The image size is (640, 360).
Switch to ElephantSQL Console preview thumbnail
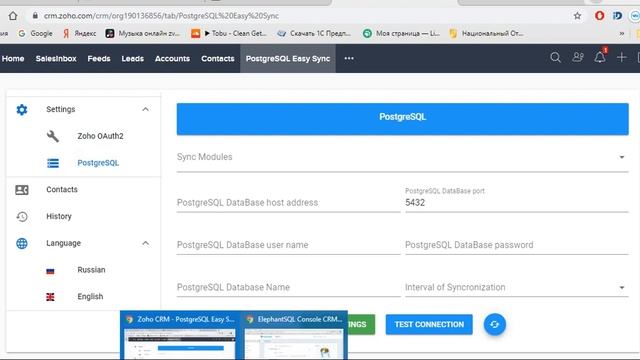tap(294, 336)
